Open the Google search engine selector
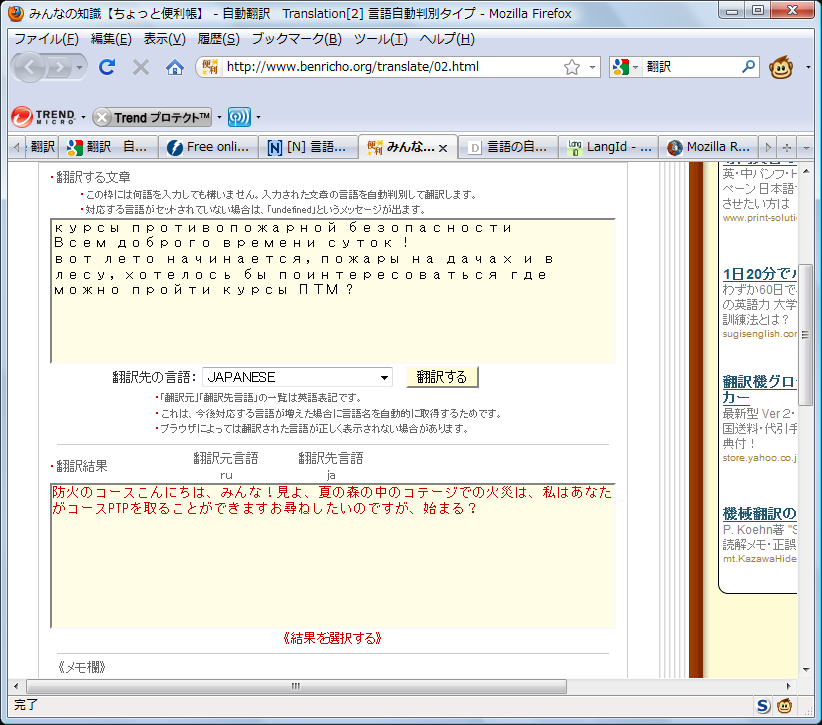 pyautogui.click(x=625, y=67)
